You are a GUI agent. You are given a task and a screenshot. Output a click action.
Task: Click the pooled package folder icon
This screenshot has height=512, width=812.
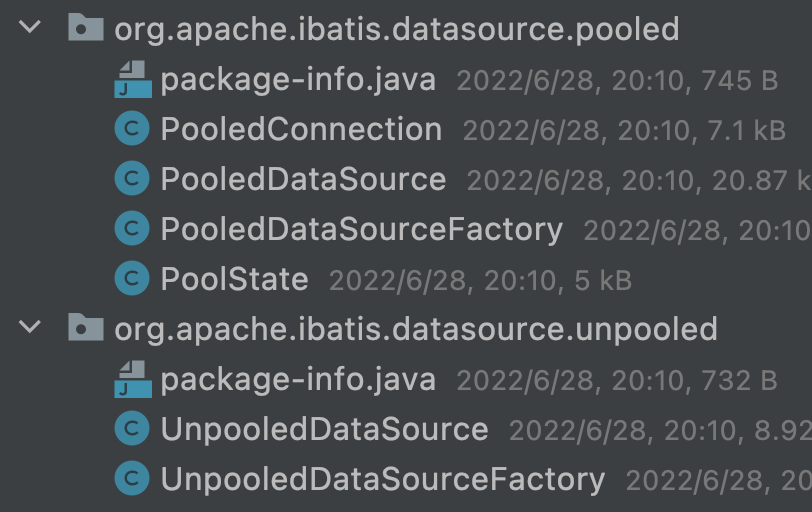[86, 28]
